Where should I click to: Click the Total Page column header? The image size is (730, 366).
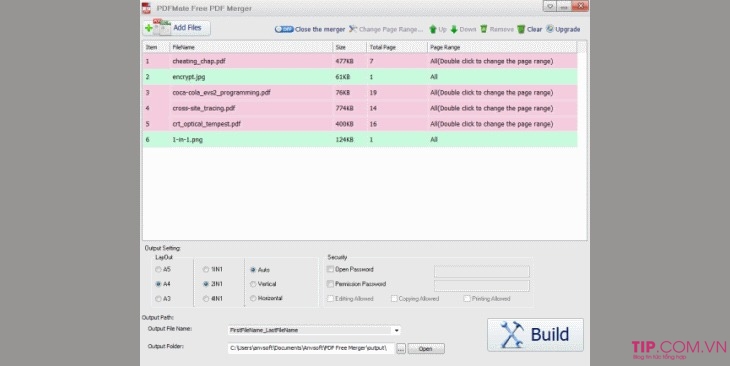(x=397, y=47)
